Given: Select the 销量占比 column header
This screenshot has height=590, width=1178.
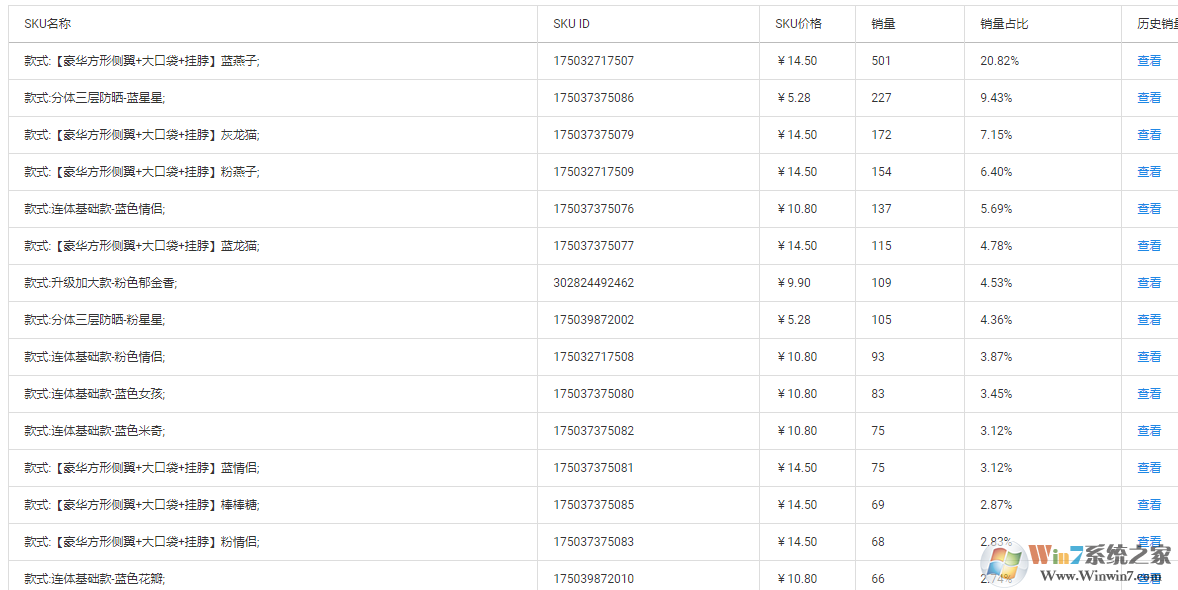Looking at the screenshot, I should [x=1003, y=24].
